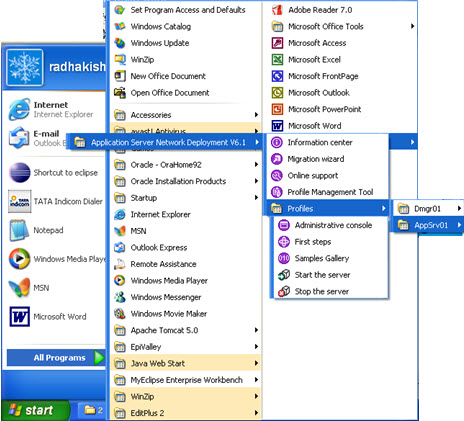Image resolution: width=464 pixels, height=421 pixels.
Task: Click the Windows start button
Action: (35, 410)
